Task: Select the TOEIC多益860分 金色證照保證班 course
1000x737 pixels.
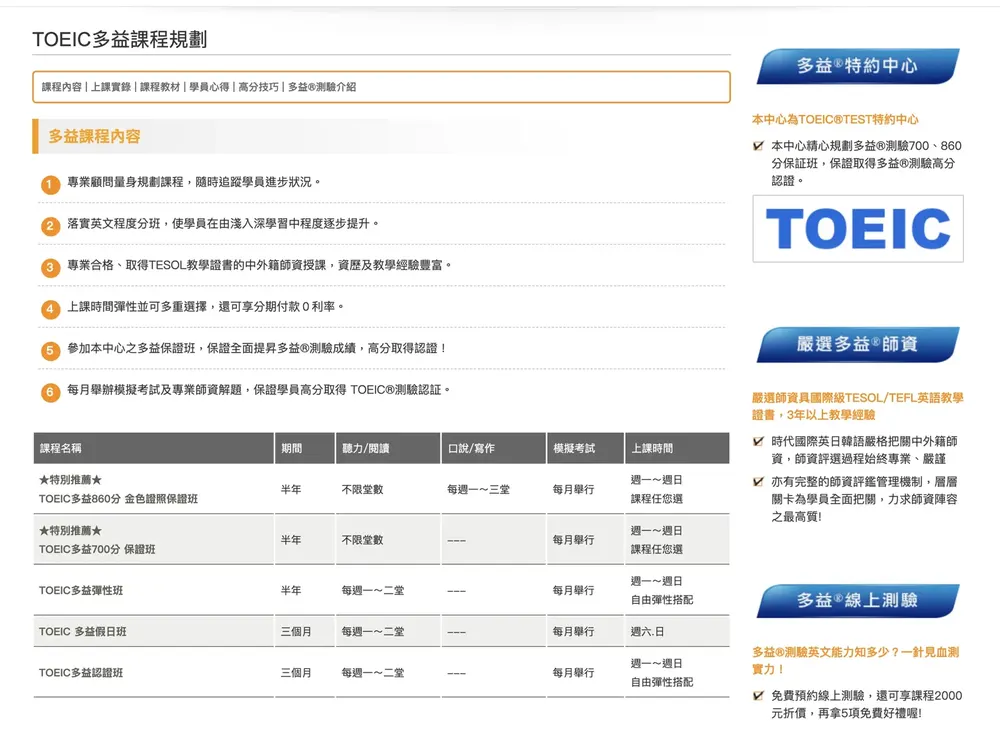Action: pos(118,499)
